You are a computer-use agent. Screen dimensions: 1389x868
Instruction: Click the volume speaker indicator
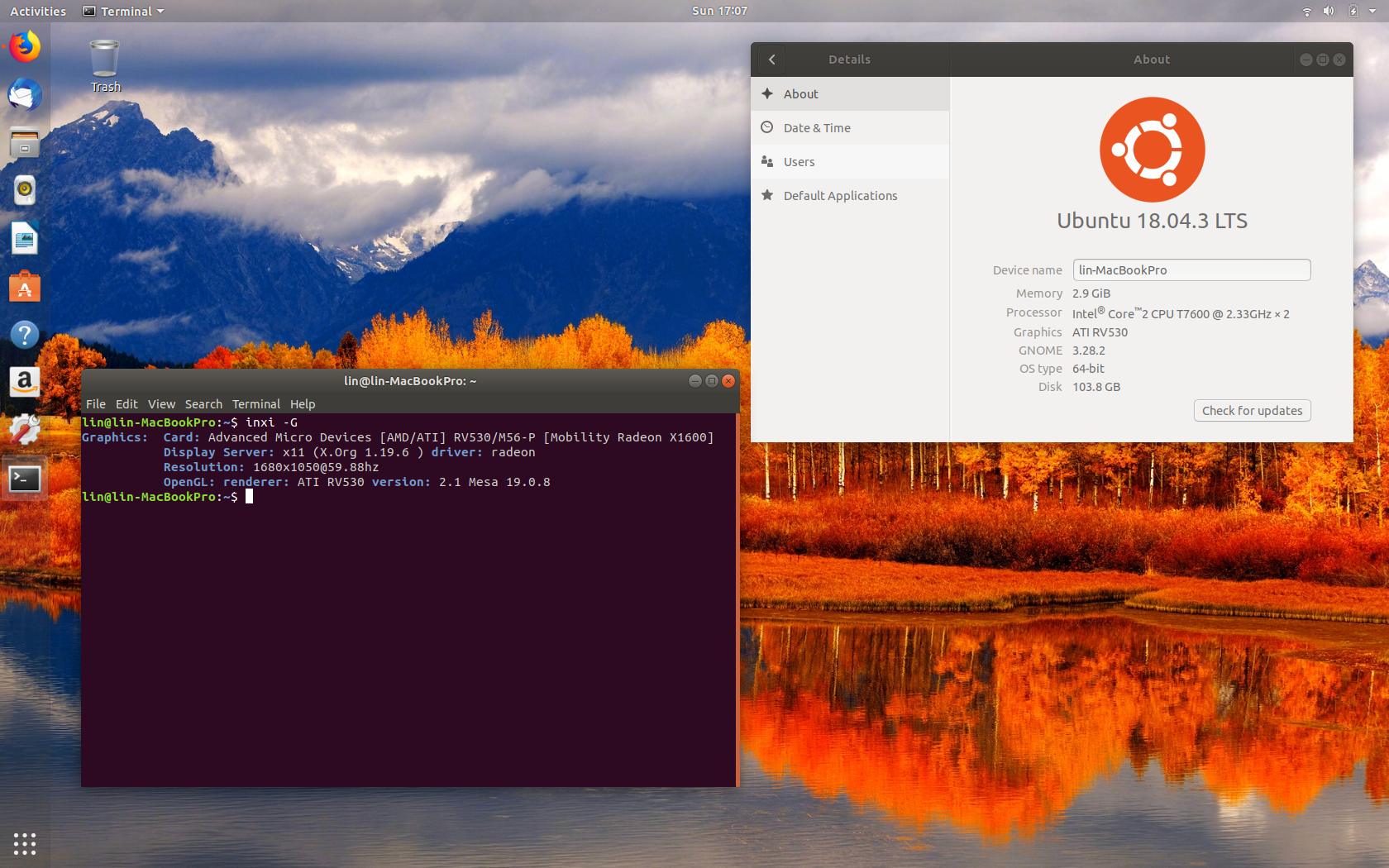pos(1329,11)
